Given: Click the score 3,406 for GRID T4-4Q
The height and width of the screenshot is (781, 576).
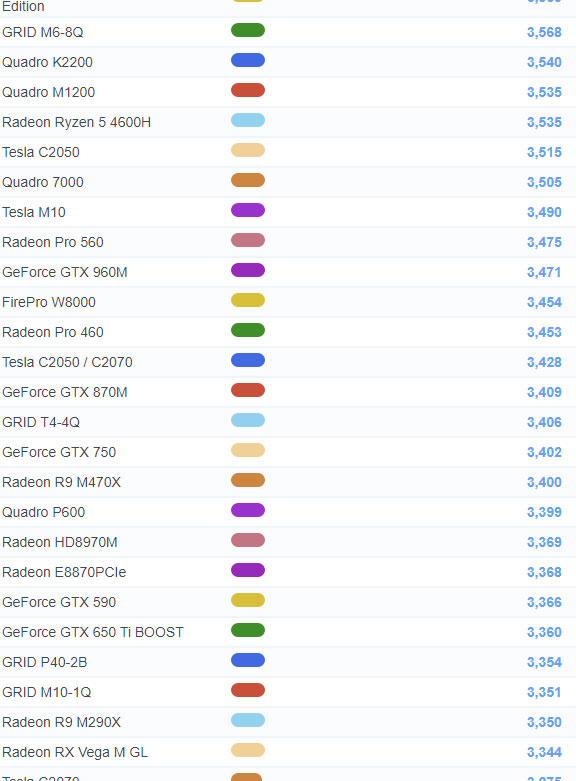Looking at the screenshot, I should [x=544, y=422].
